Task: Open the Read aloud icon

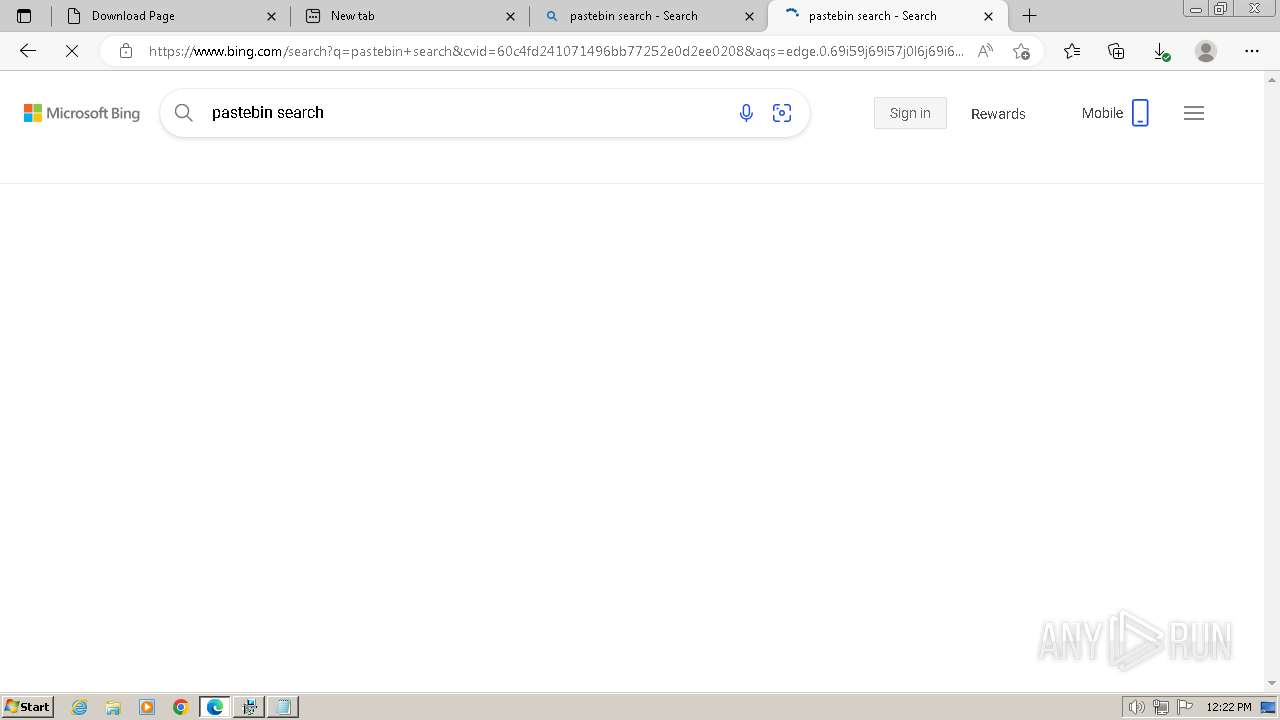Action: click(985, 51)
